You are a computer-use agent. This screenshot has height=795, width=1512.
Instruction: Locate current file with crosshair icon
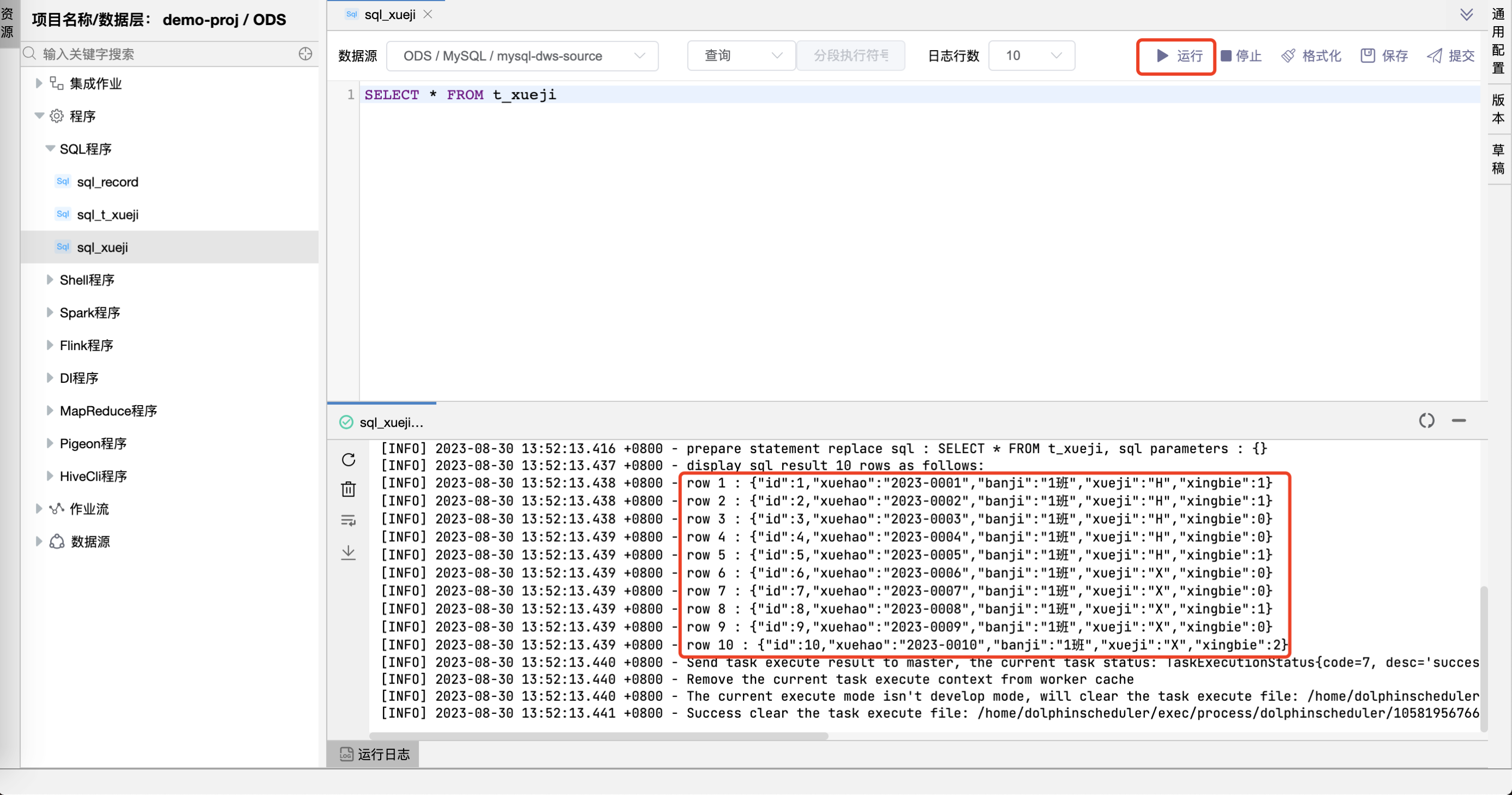pyautogui.click(x=305, y=53)
